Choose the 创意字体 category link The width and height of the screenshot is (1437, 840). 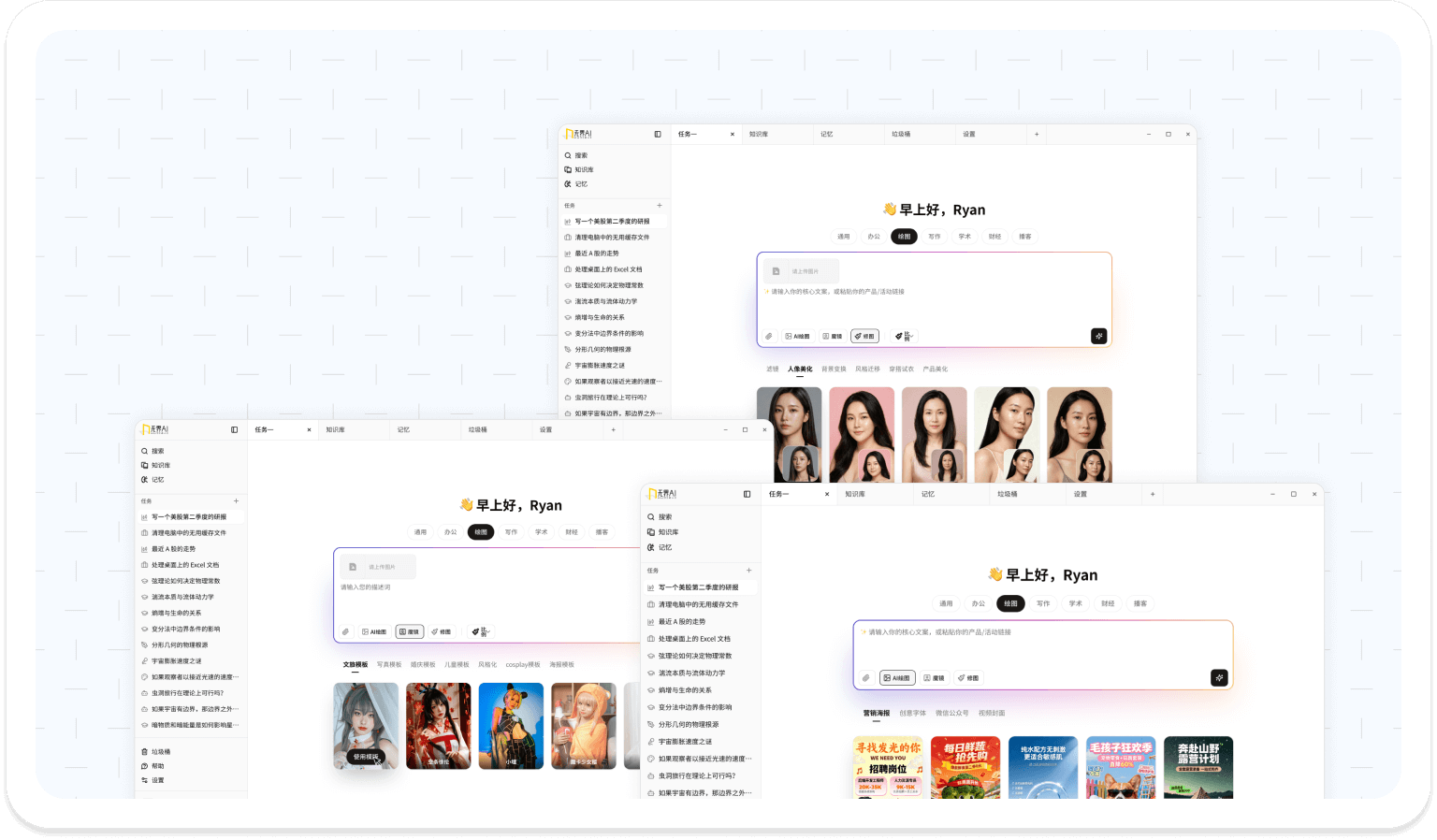[x=912, y=714]
